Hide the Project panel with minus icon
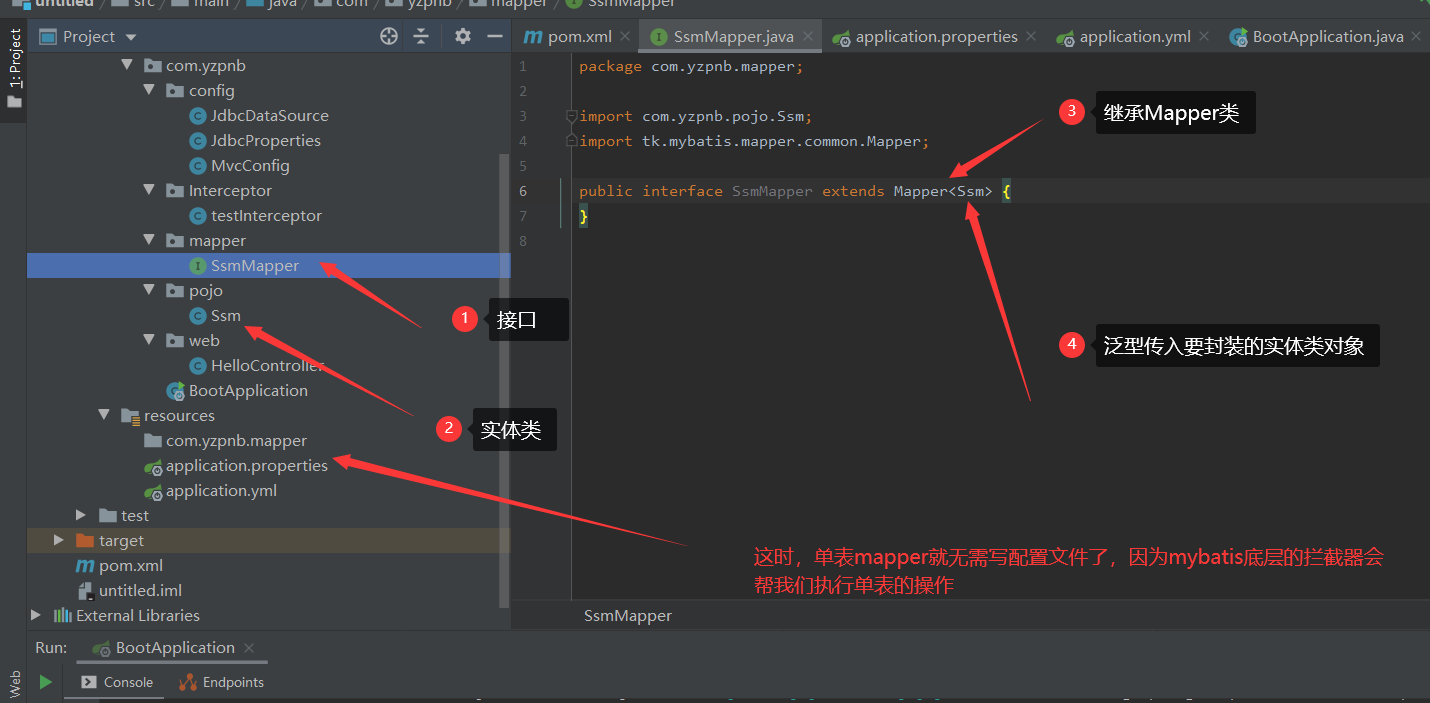 click(x=494, y=36)
